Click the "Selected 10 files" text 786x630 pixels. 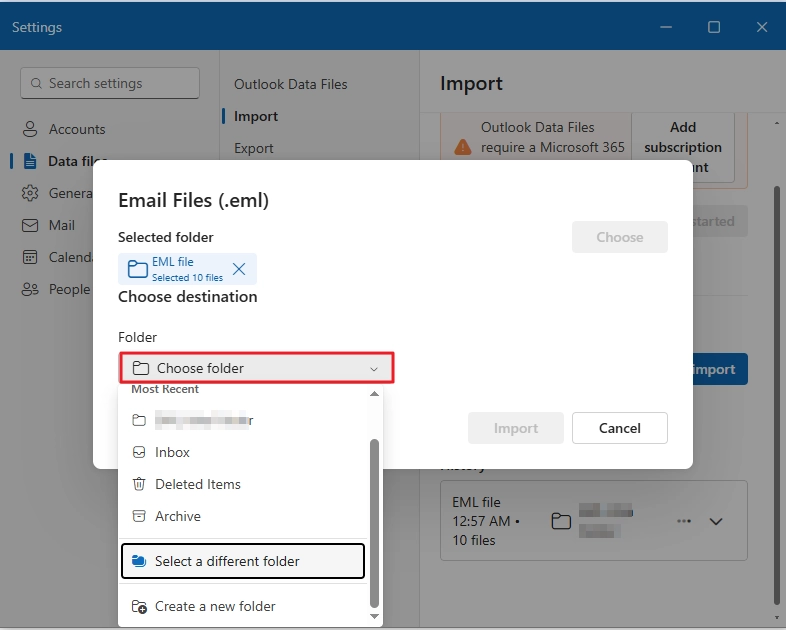click(187, 278)
